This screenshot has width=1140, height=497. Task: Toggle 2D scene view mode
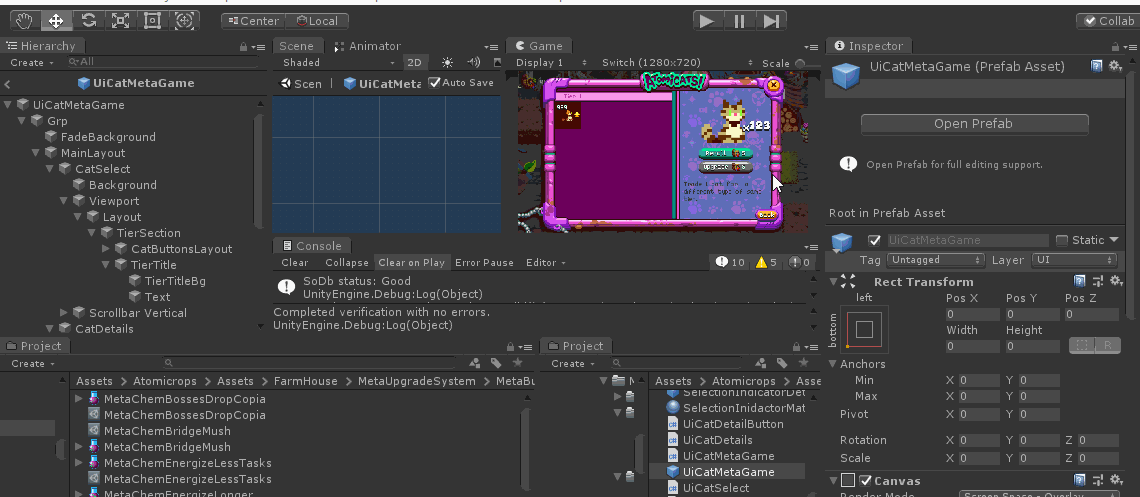coord(414,62)
